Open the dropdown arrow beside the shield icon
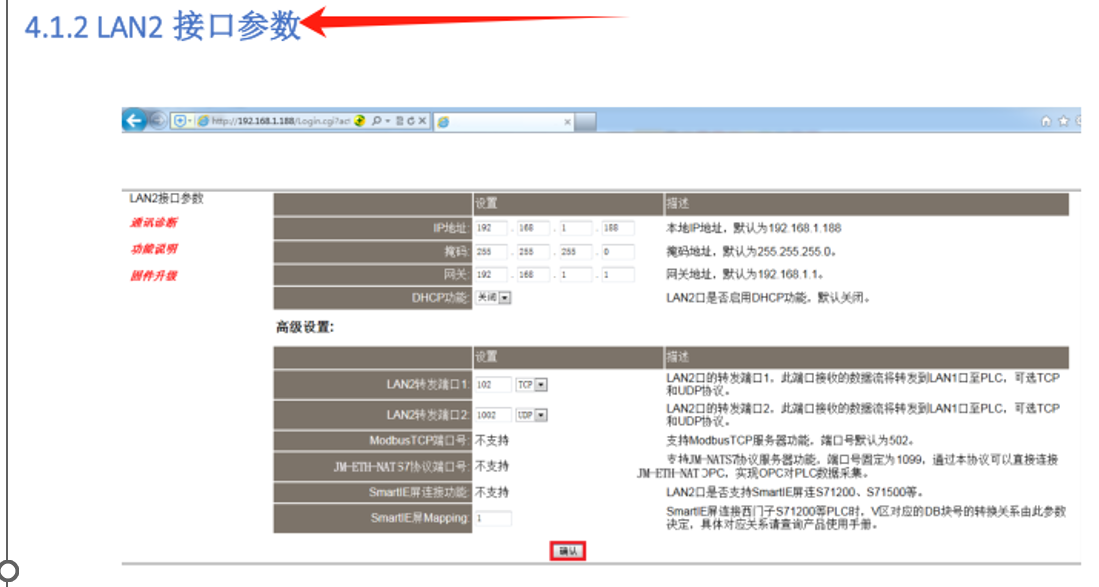Viewport: 1099px width, 587px height. click(x=189, y=121)
